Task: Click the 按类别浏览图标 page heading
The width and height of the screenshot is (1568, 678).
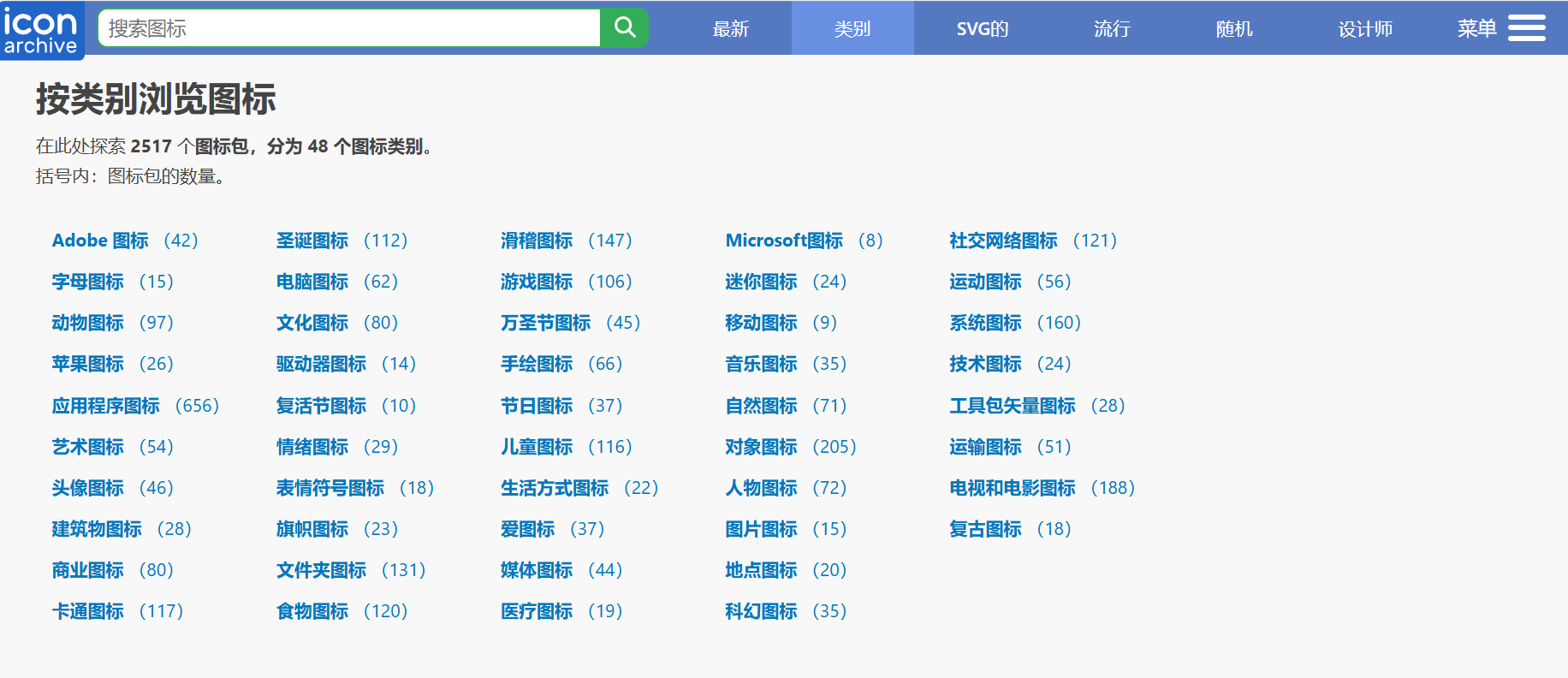Action: [156, 99]
